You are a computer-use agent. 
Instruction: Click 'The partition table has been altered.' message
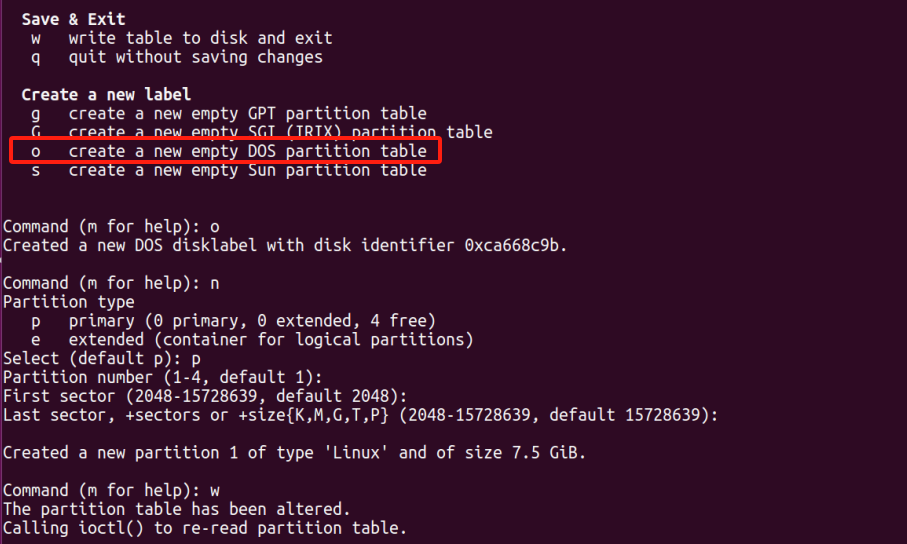click(176, 509)
